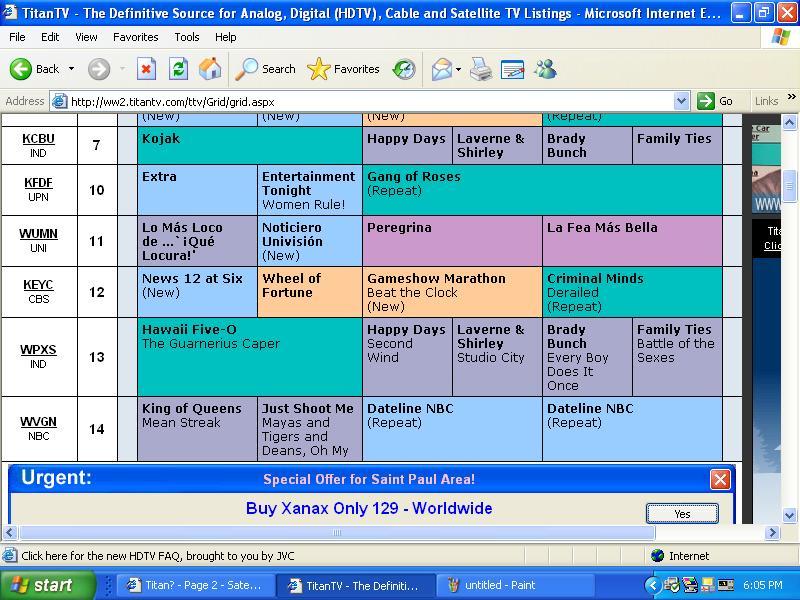Screen dimensions: 800x600
Task: Click the system tray collapse arrow
Action: click(x=652, y=585)
